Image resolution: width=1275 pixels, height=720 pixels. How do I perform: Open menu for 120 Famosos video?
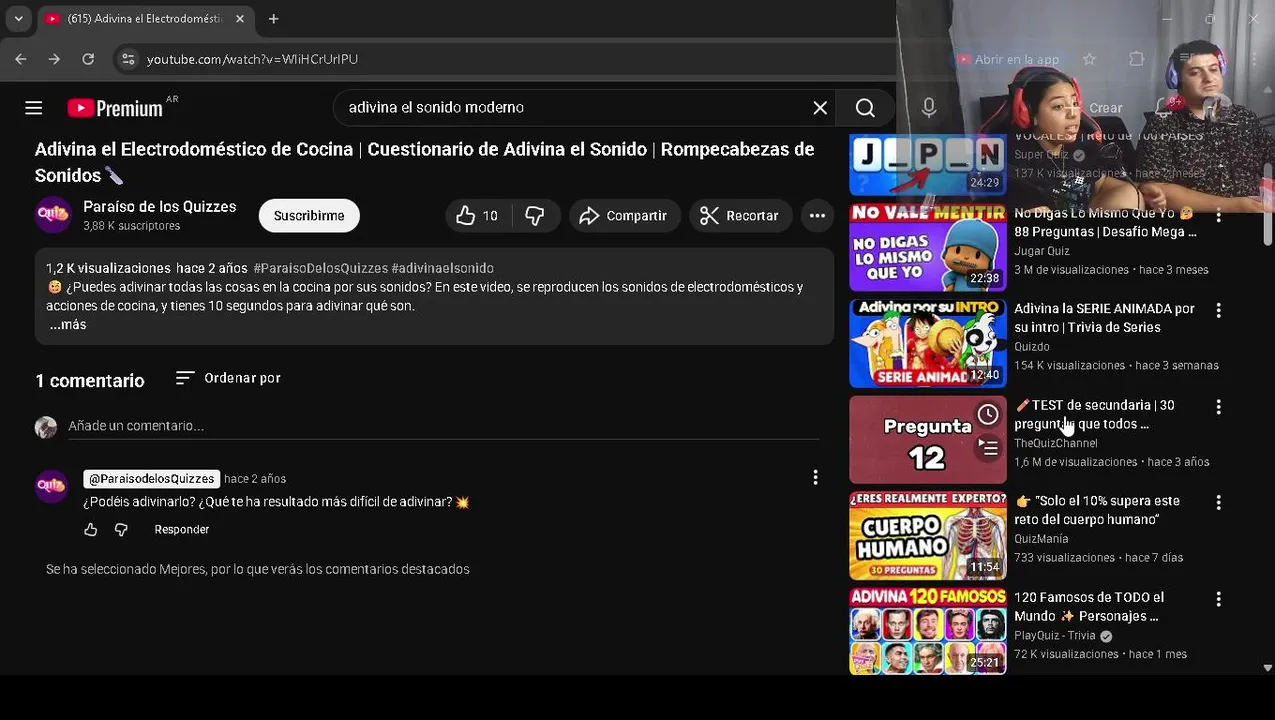(x=1218, y=599)
